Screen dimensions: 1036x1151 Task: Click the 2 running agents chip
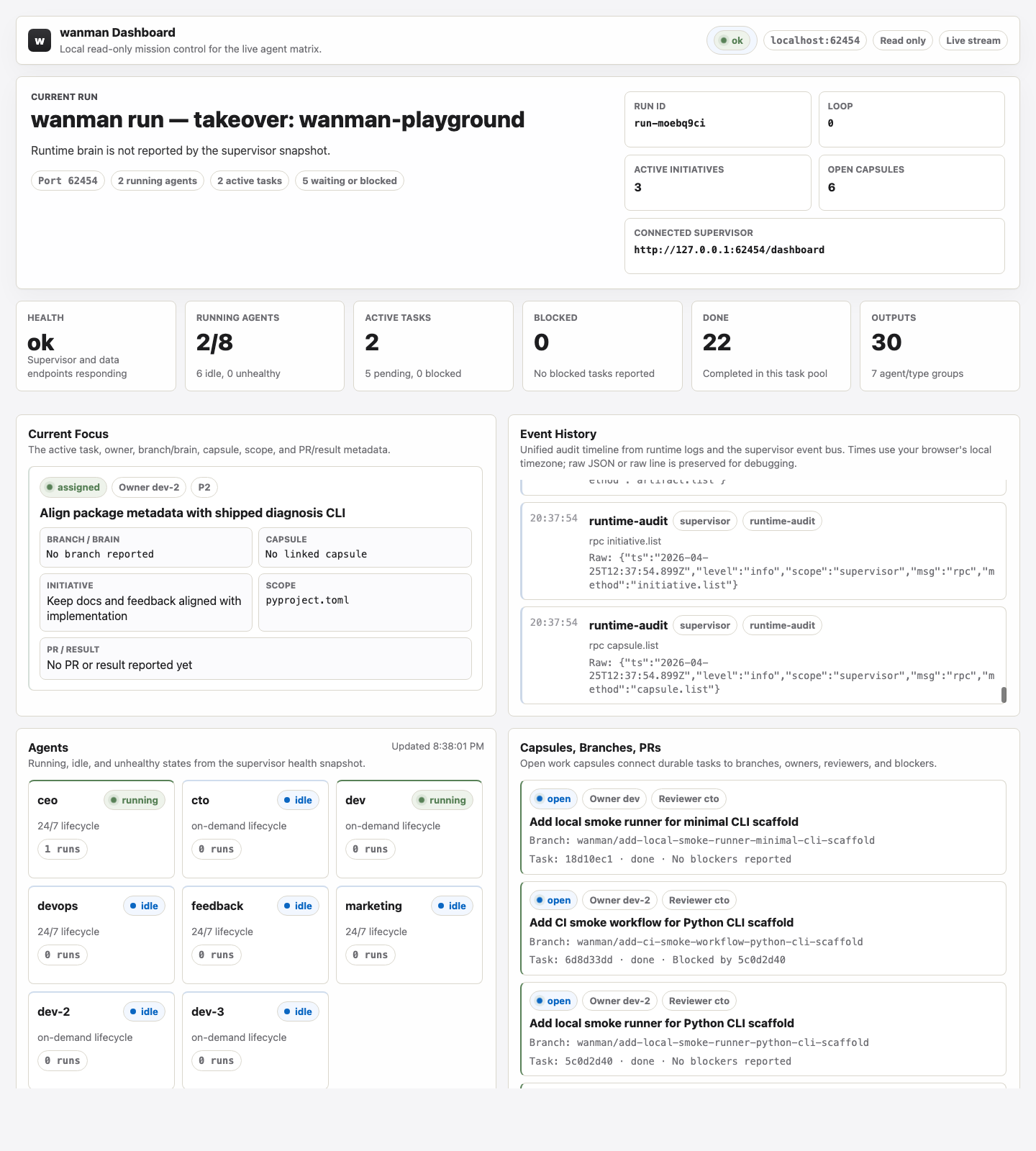click(x=158, y=181)
